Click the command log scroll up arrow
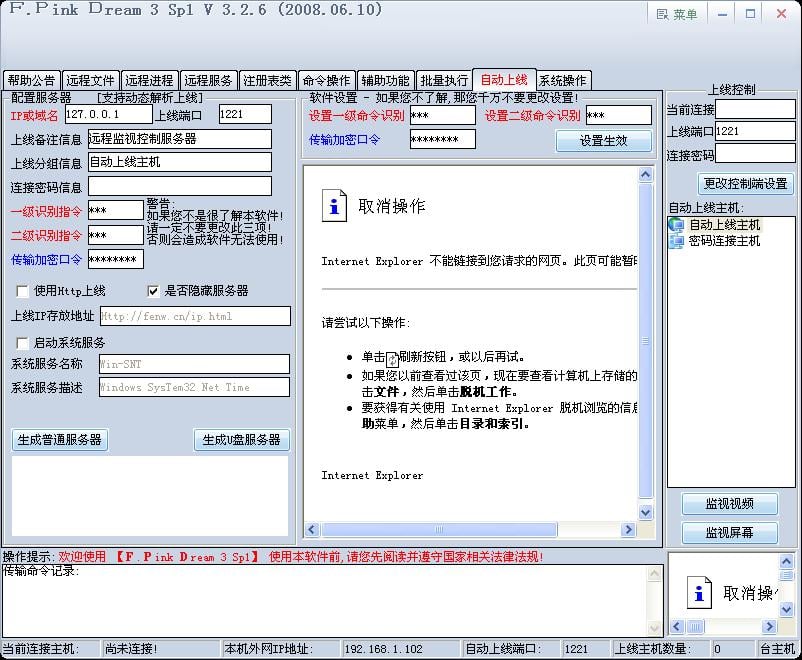 (x=655, y=574)
